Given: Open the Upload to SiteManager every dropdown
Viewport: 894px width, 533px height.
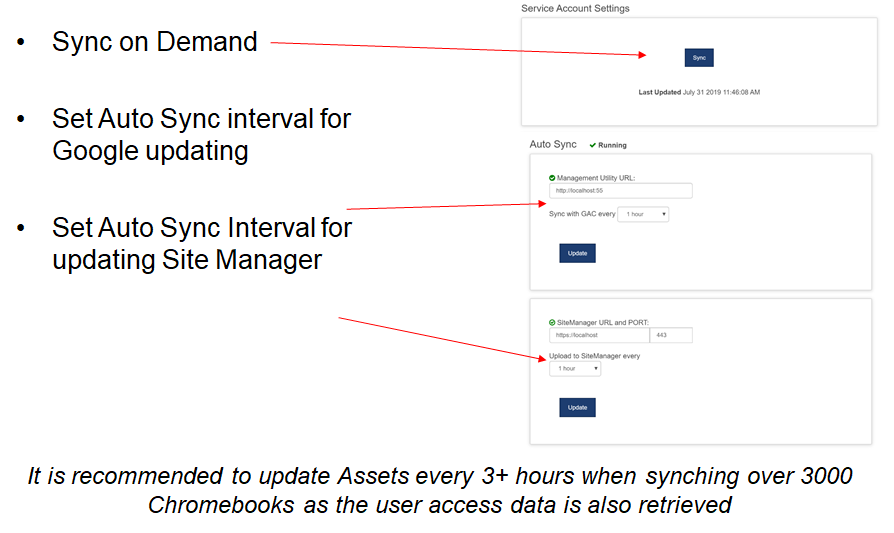Looking at the screenshot, I should [x=575, y=369].
